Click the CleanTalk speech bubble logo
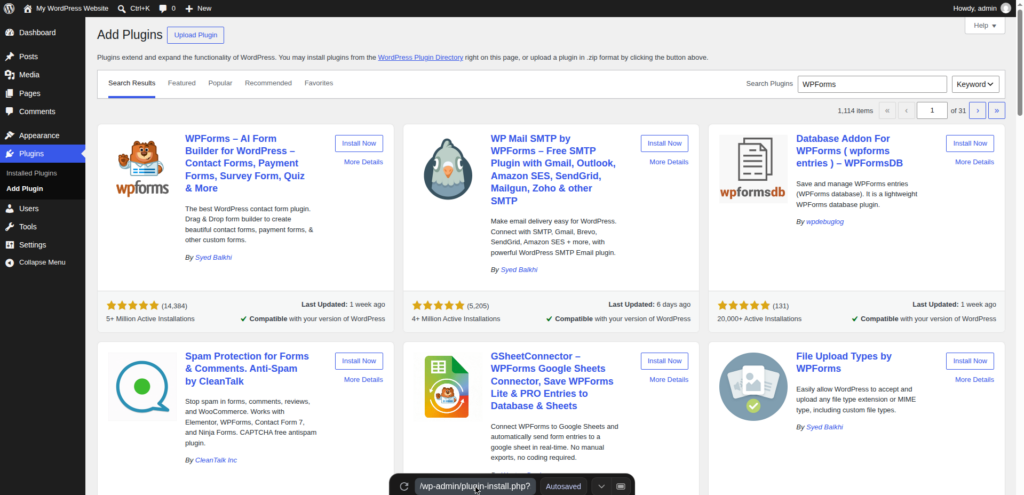The height and width of the screenshot is (495, 1024). coord(142,387)
